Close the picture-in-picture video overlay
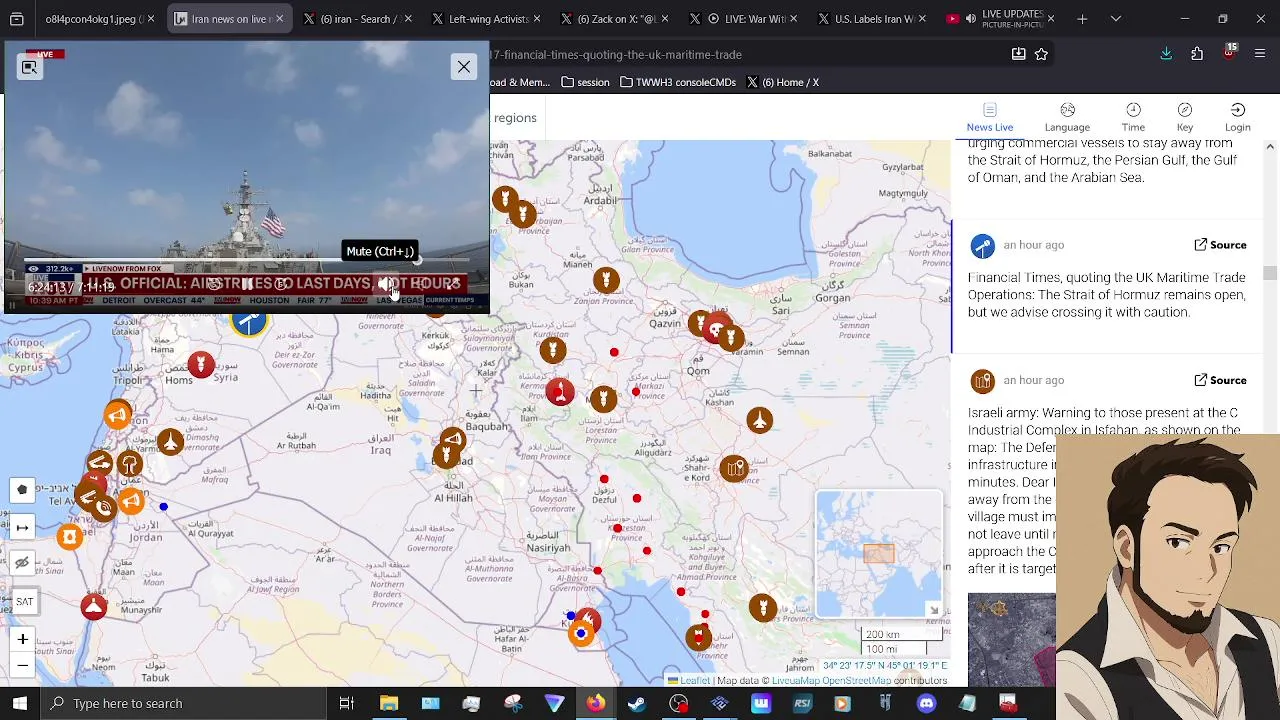 coord(464,67)
